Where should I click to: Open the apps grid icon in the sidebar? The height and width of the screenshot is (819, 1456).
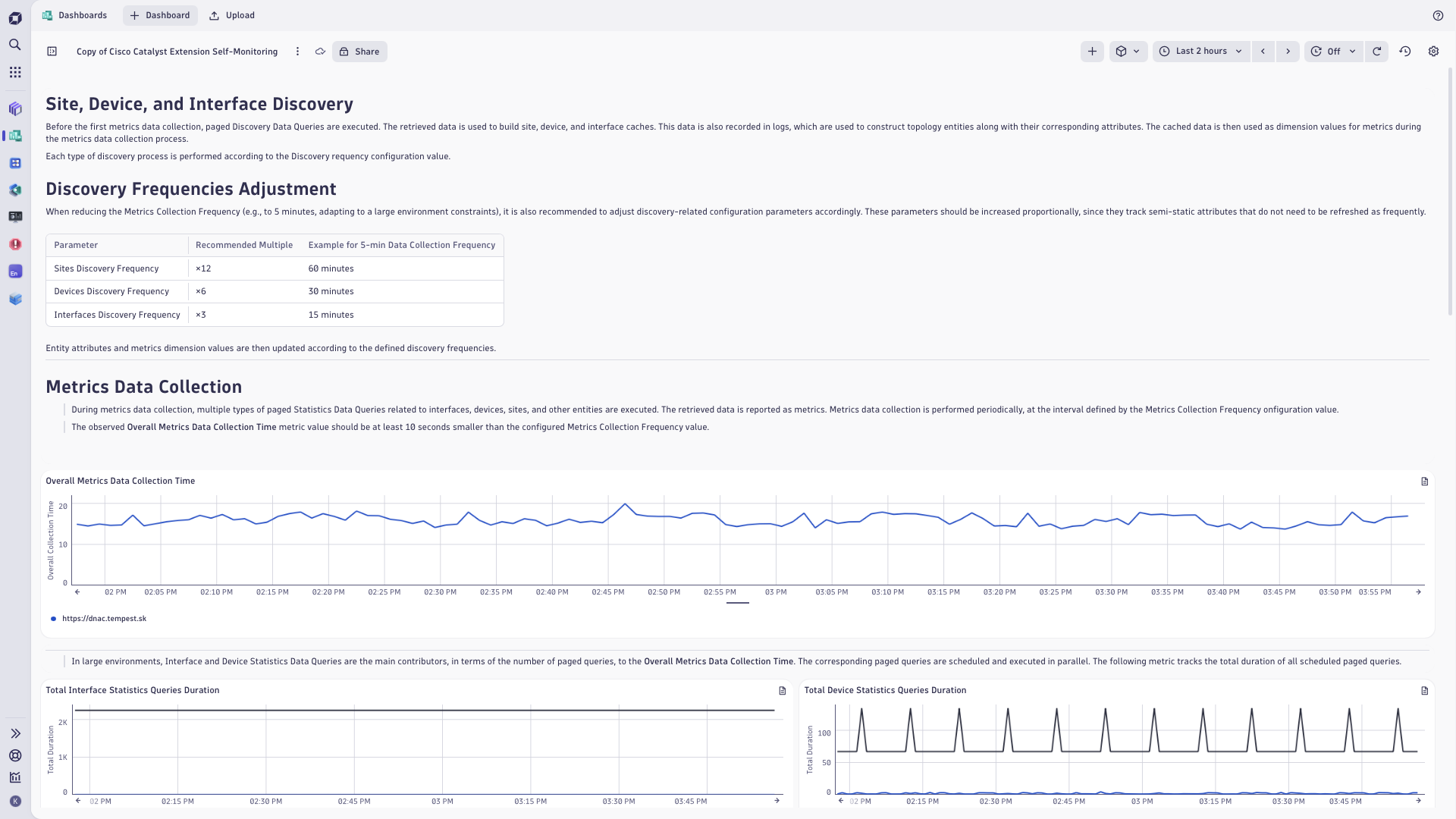(15, 72)
